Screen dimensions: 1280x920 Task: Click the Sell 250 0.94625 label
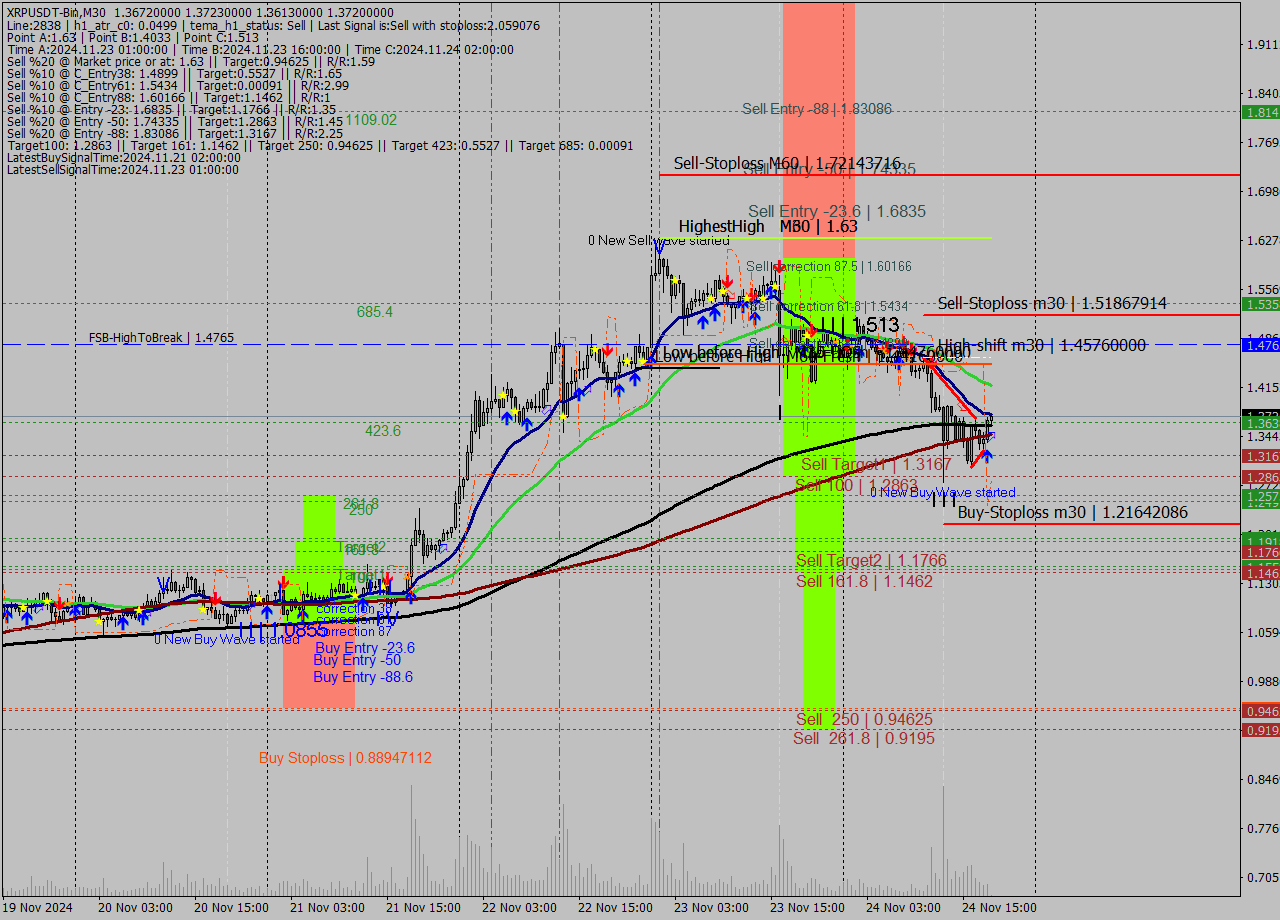click(x=865, y=720)
